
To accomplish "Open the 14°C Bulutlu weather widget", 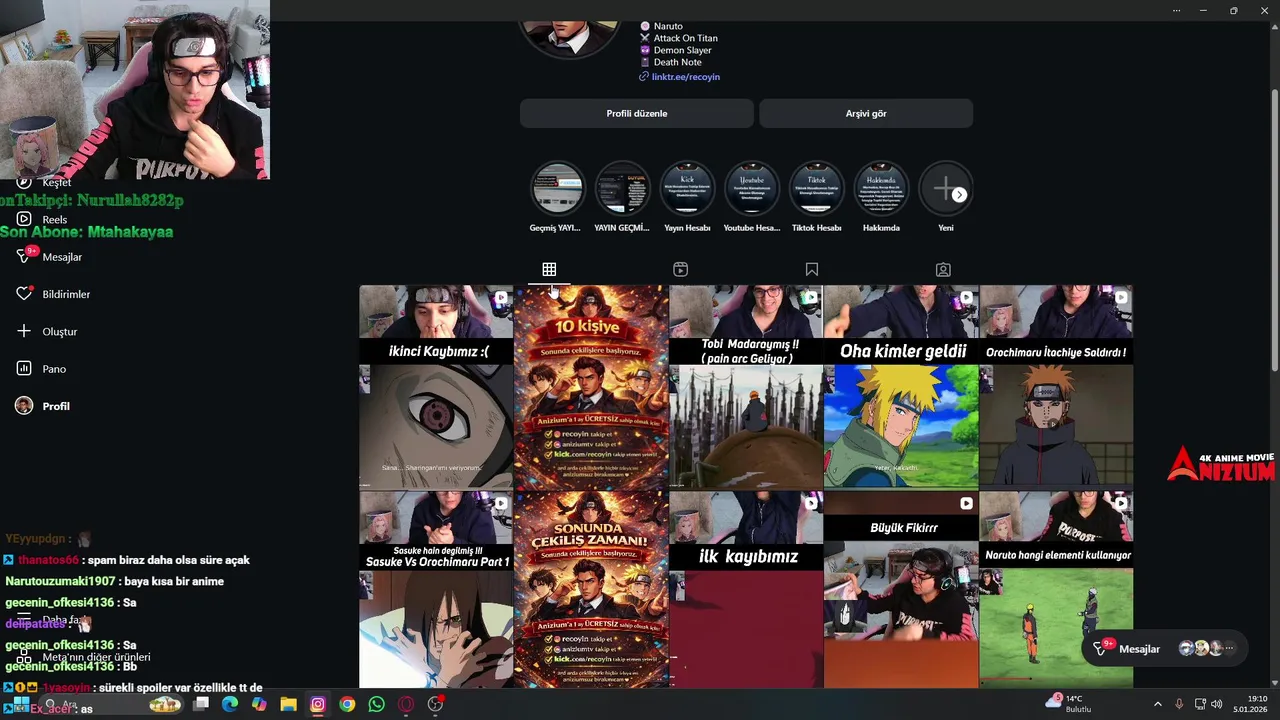I will [x=1070, y=704].
